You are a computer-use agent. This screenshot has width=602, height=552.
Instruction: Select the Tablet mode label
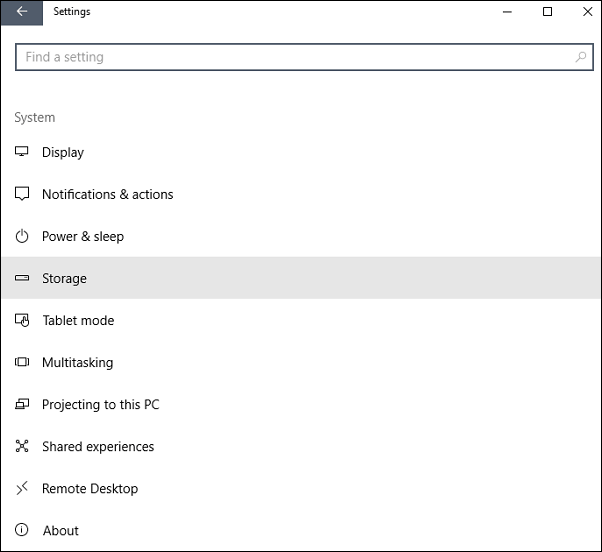pyautogui.click(x=78, y=321)
